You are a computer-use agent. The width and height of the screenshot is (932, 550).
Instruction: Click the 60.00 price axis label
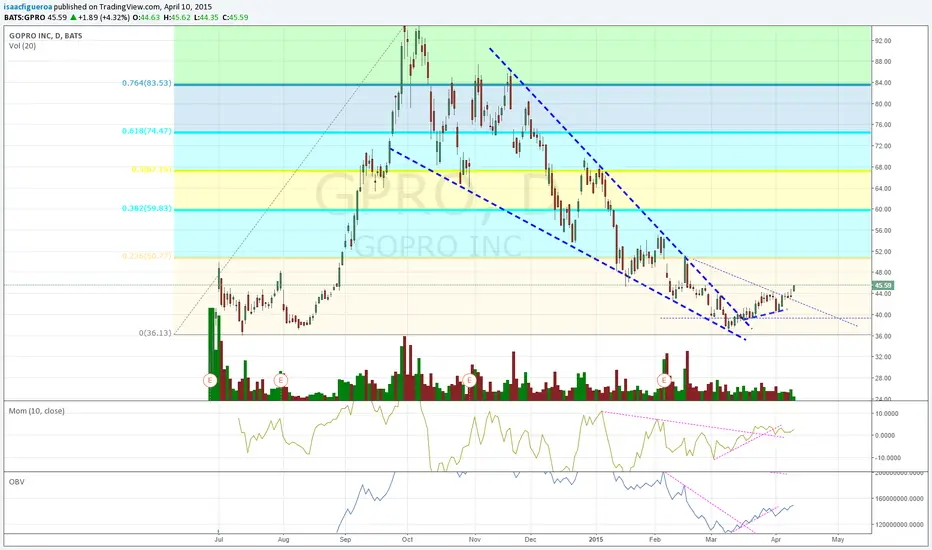(883, 209)
